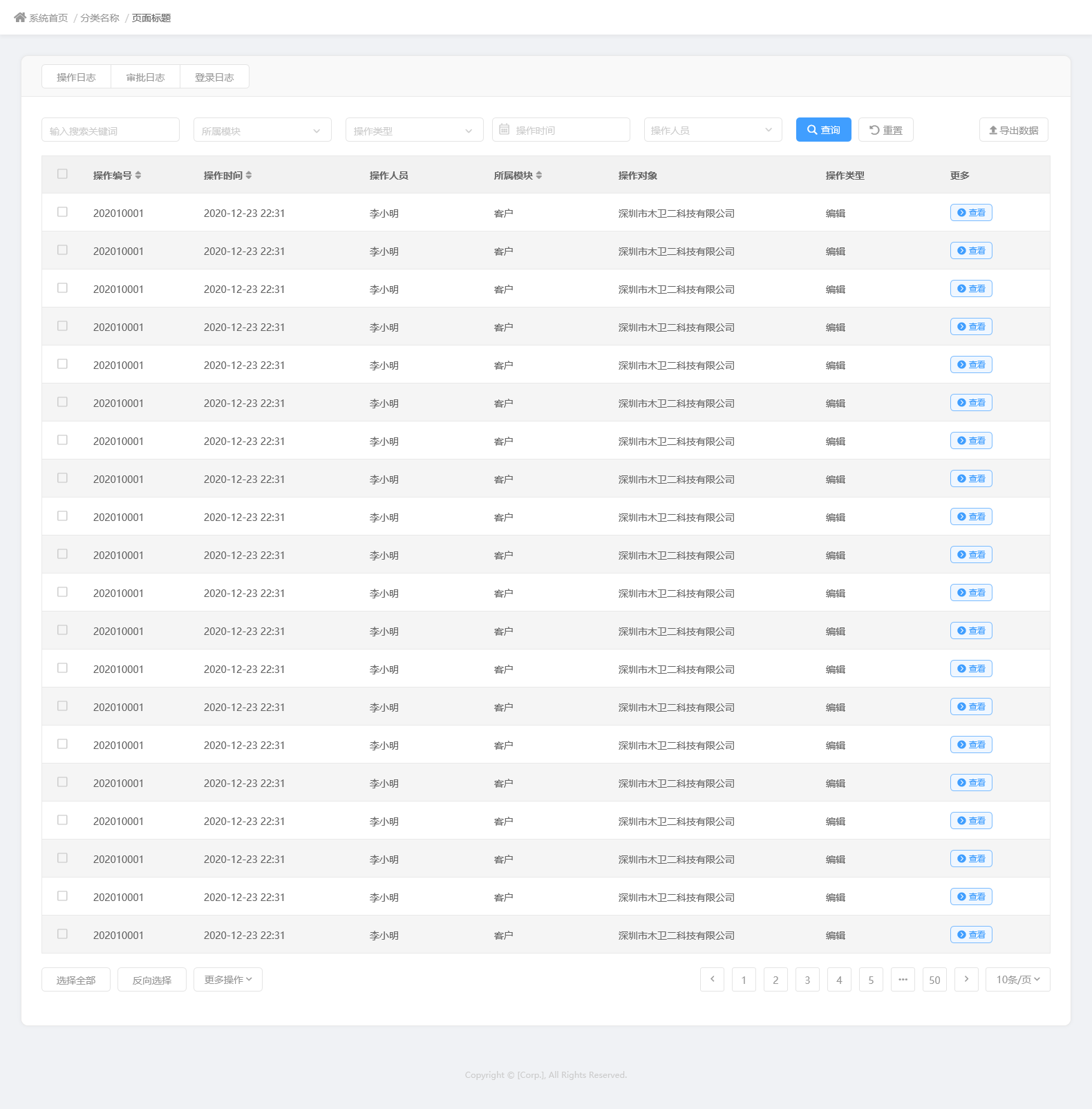Click 操作类型 column header
The height and width of the screenshot is (1109, 1092).
pos(845,176)
